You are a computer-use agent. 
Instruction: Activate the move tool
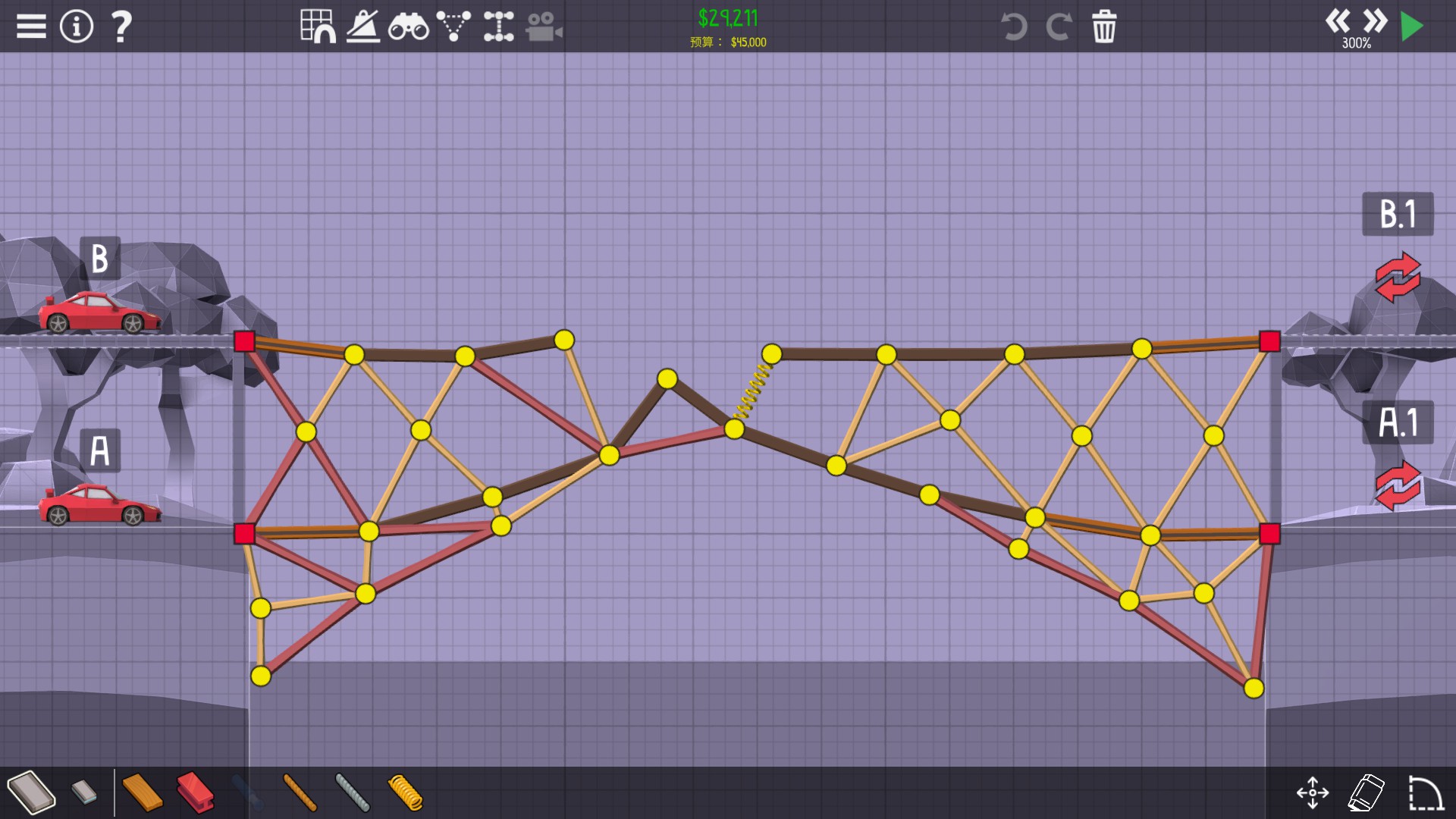tap(1313, 792)
